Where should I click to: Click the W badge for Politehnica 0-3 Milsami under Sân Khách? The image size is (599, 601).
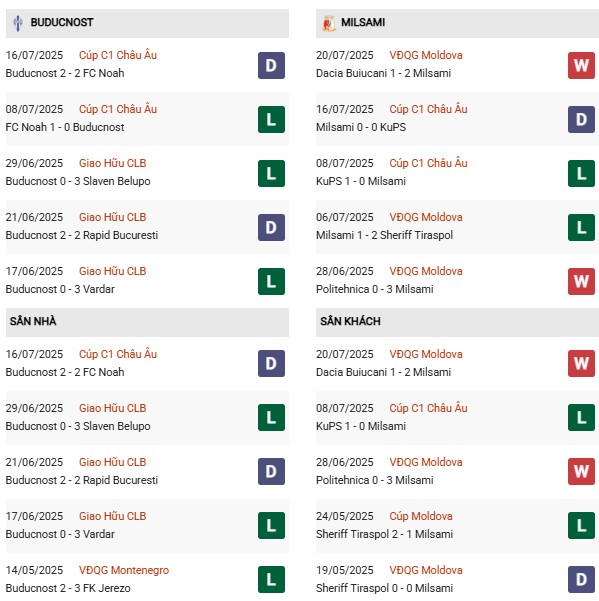click(x=581, y=471)
